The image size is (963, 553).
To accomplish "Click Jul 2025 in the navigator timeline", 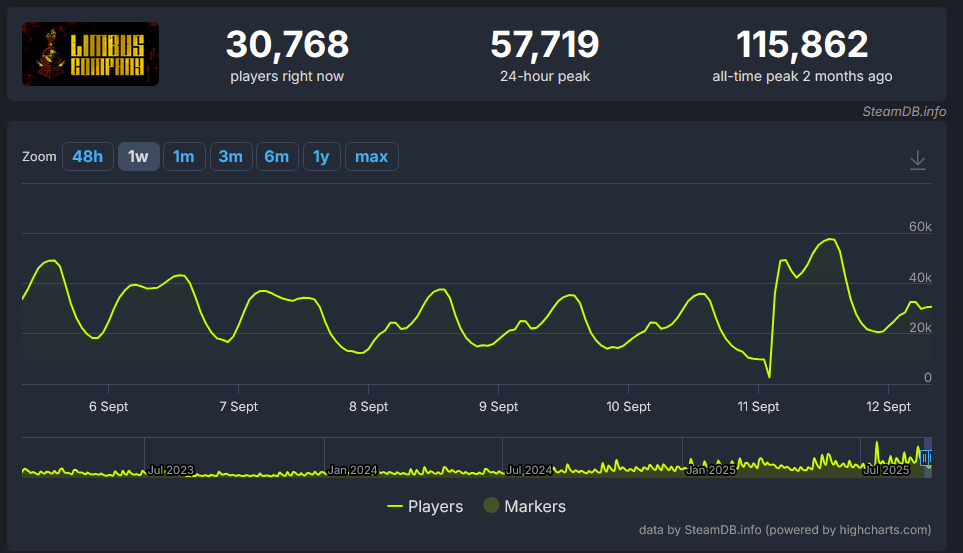I will 886,470.
